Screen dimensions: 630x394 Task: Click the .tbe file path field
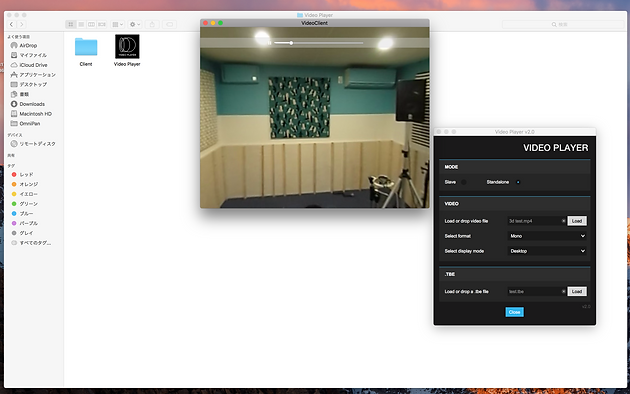click(534, 292)
